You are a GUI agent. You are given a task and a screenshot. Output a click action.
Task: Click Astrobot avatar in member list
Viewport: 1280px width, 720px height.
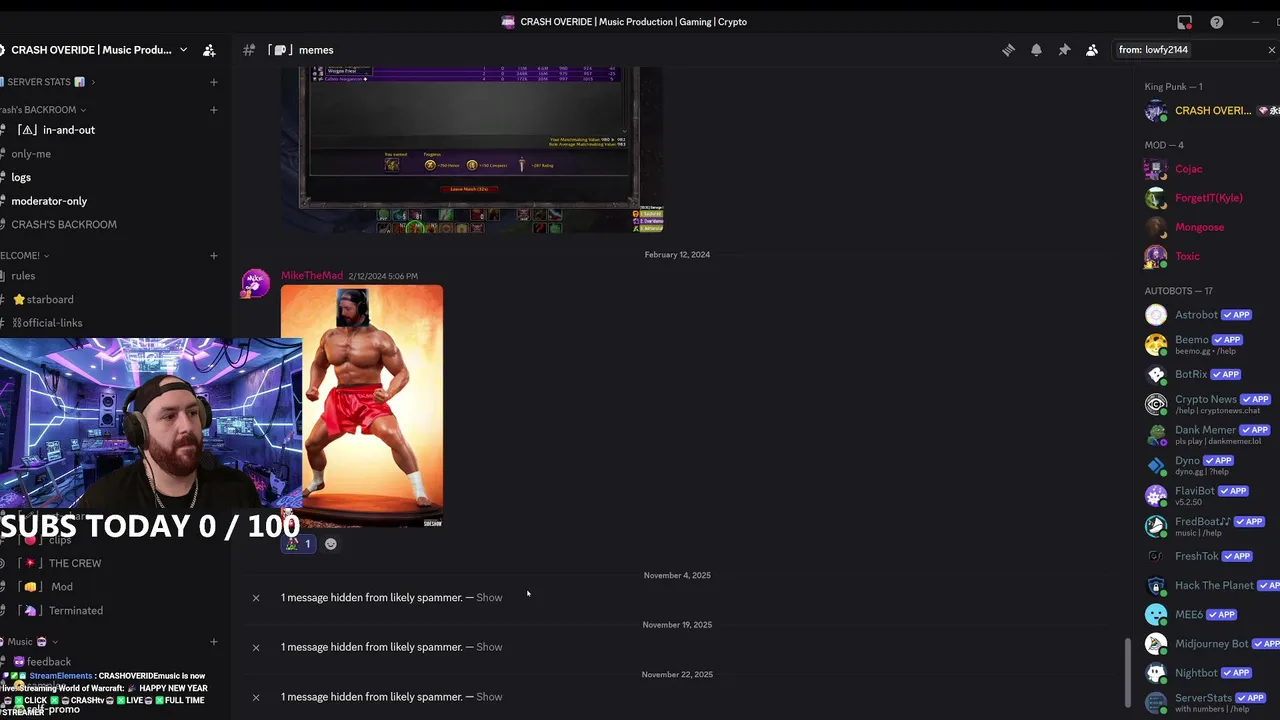tap(1156, 315)
